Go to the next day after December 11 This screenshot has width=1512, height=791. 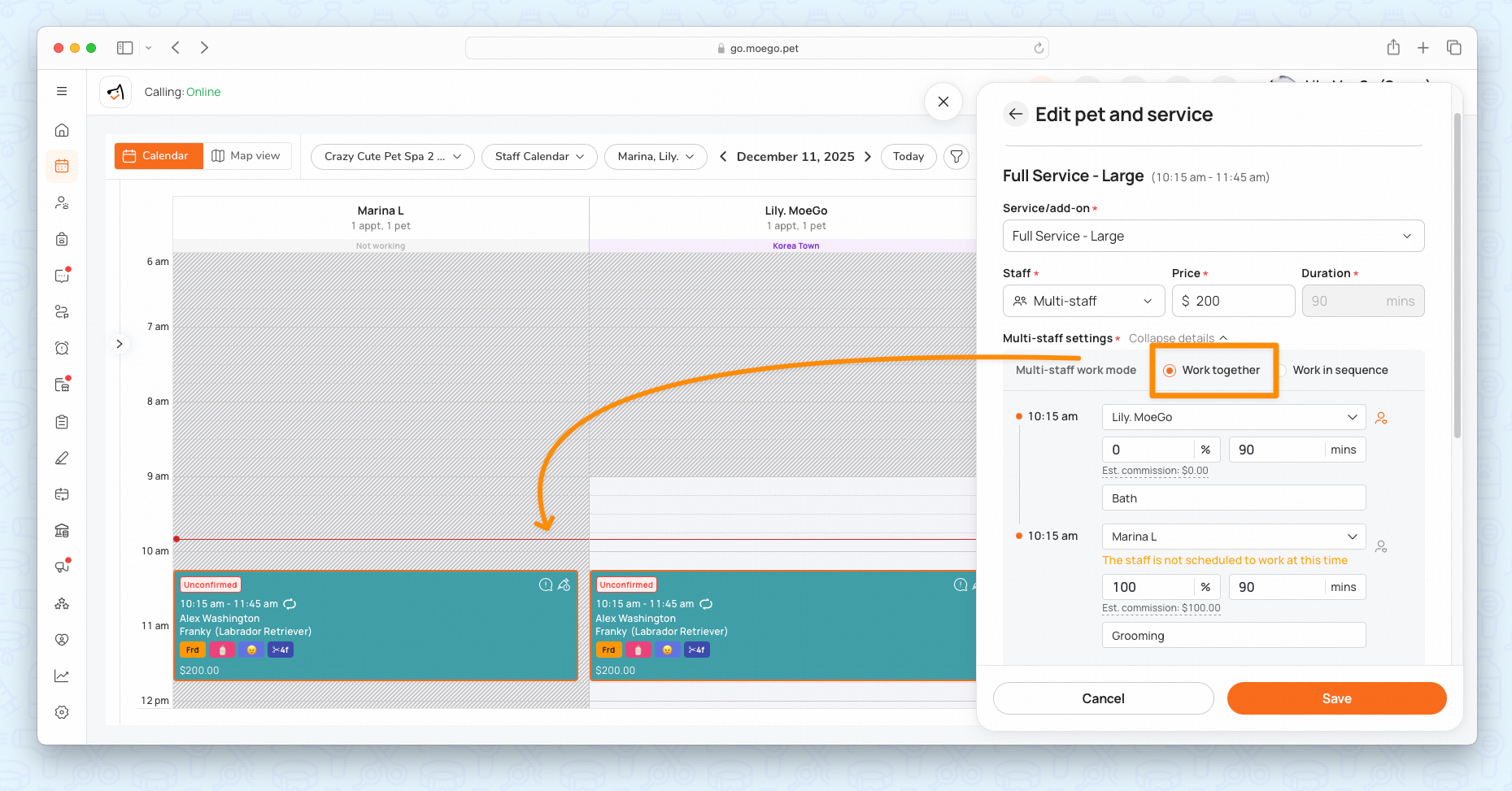click(868, 157)
